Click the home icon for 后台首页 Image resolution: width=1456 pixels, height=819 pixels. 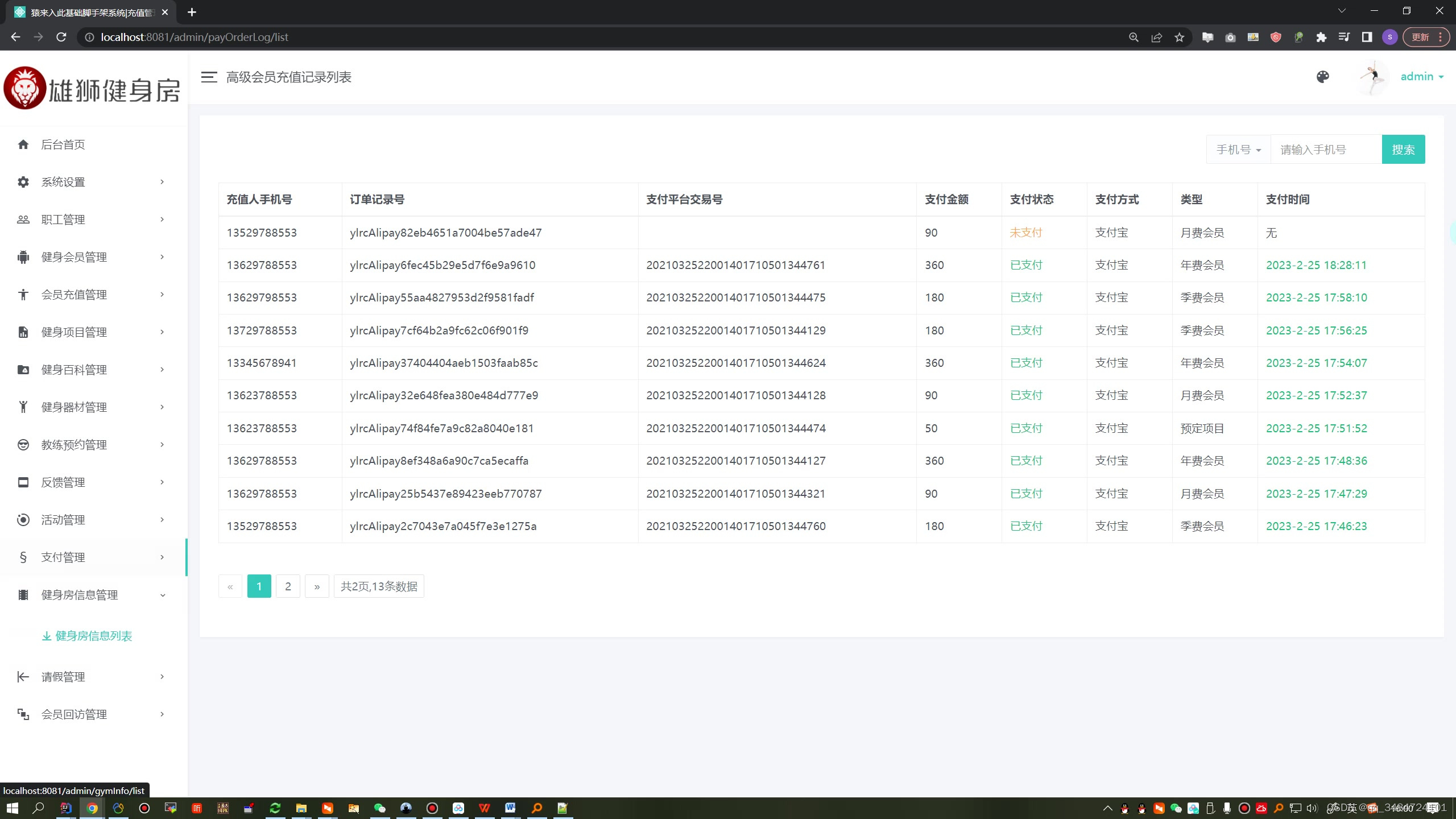tap(23, 144)
